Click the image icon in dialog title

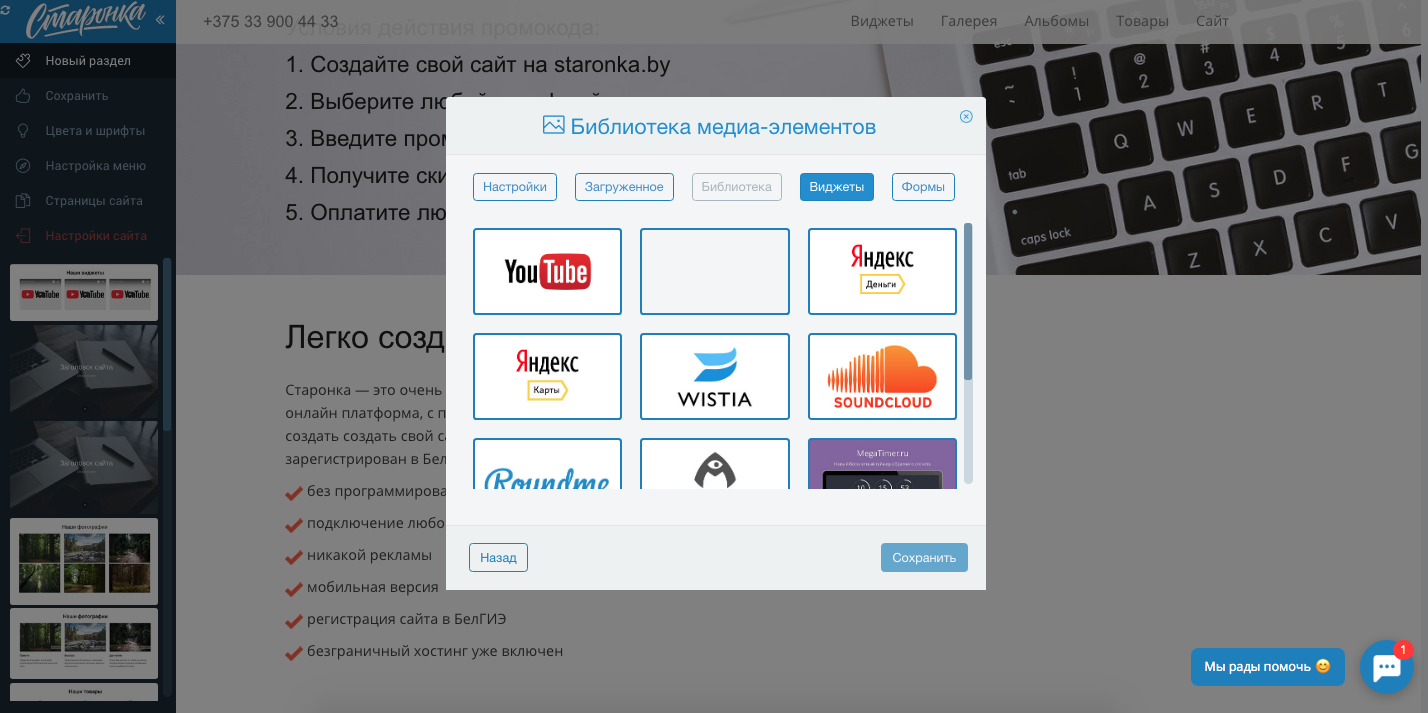point(553,125)
